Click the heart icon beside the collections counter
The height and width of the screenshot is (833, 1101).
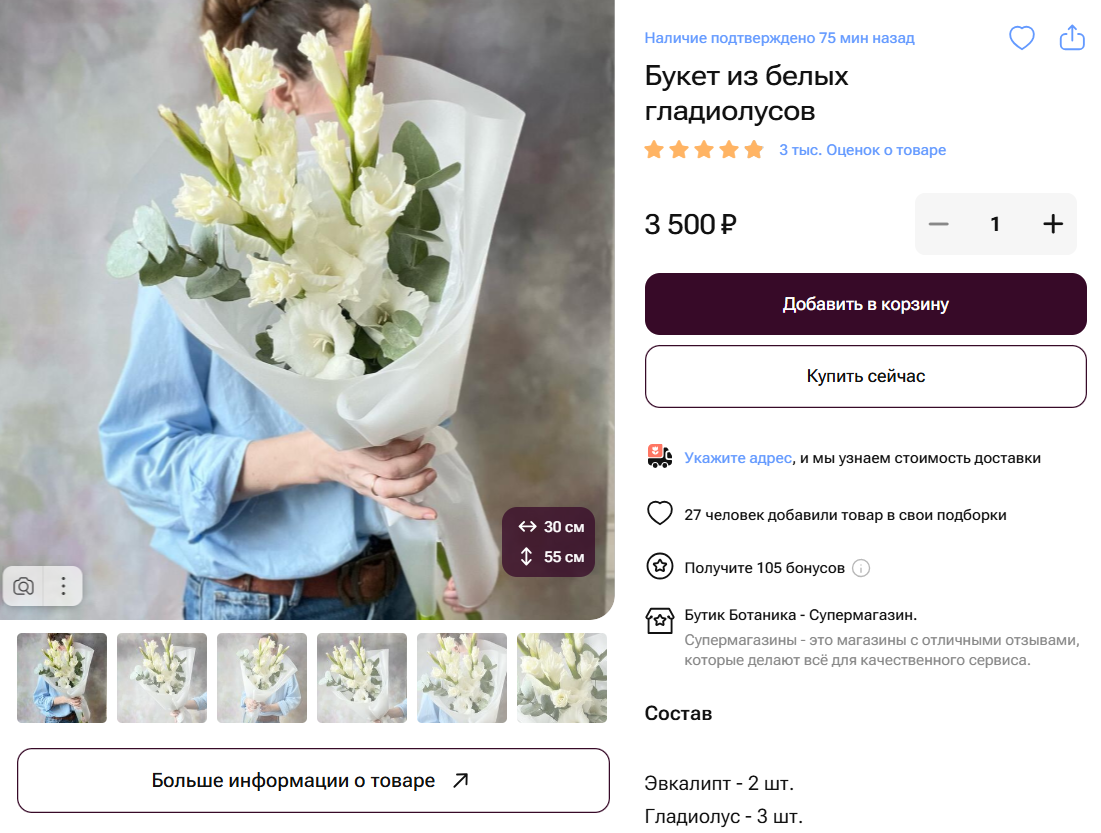(659, 513)
